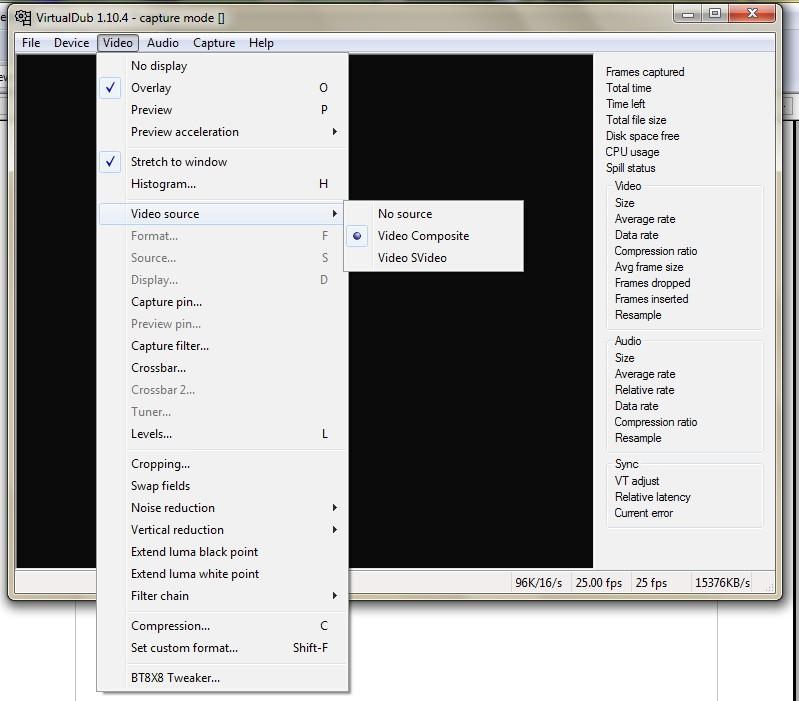Open the Compression dialog
799x701 pixels.
coord(223,625)
